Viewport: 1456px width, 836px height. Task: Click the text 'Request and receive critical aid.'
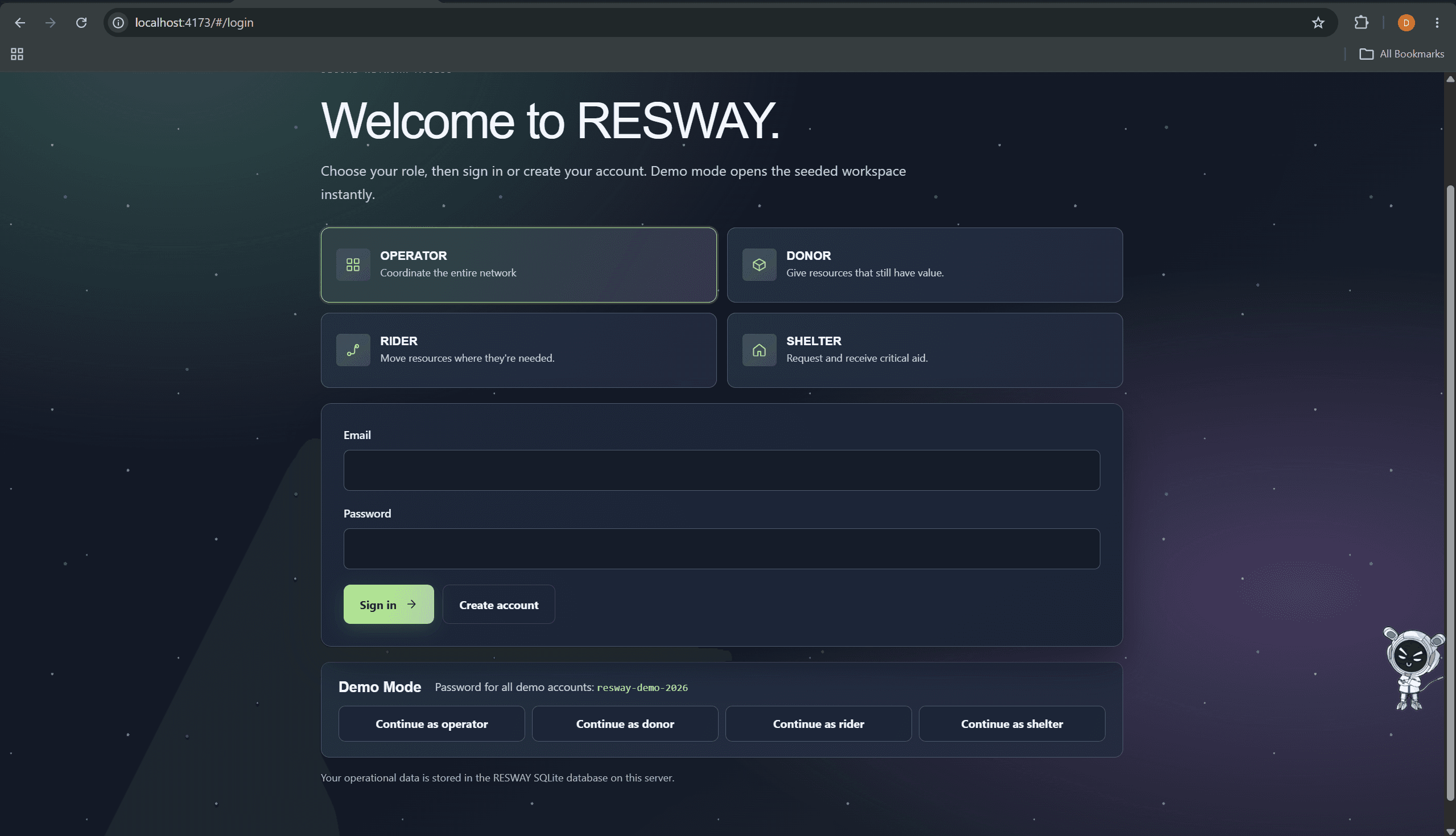click(x=857, y=358)
